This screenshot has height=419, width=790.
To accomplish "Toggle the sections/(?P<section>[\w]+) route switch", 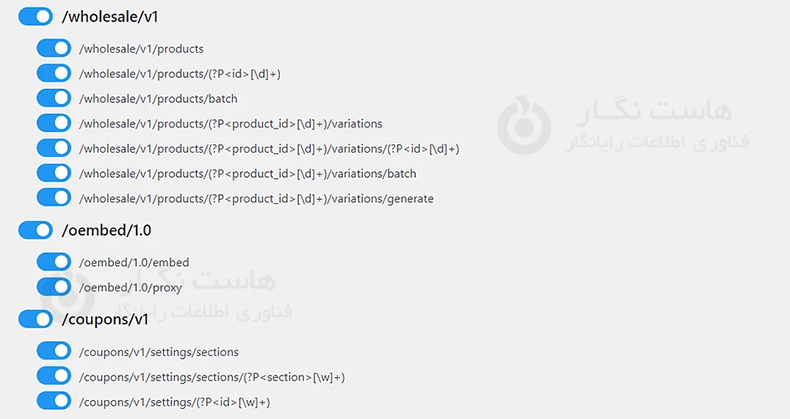I will tap(53, 376).
